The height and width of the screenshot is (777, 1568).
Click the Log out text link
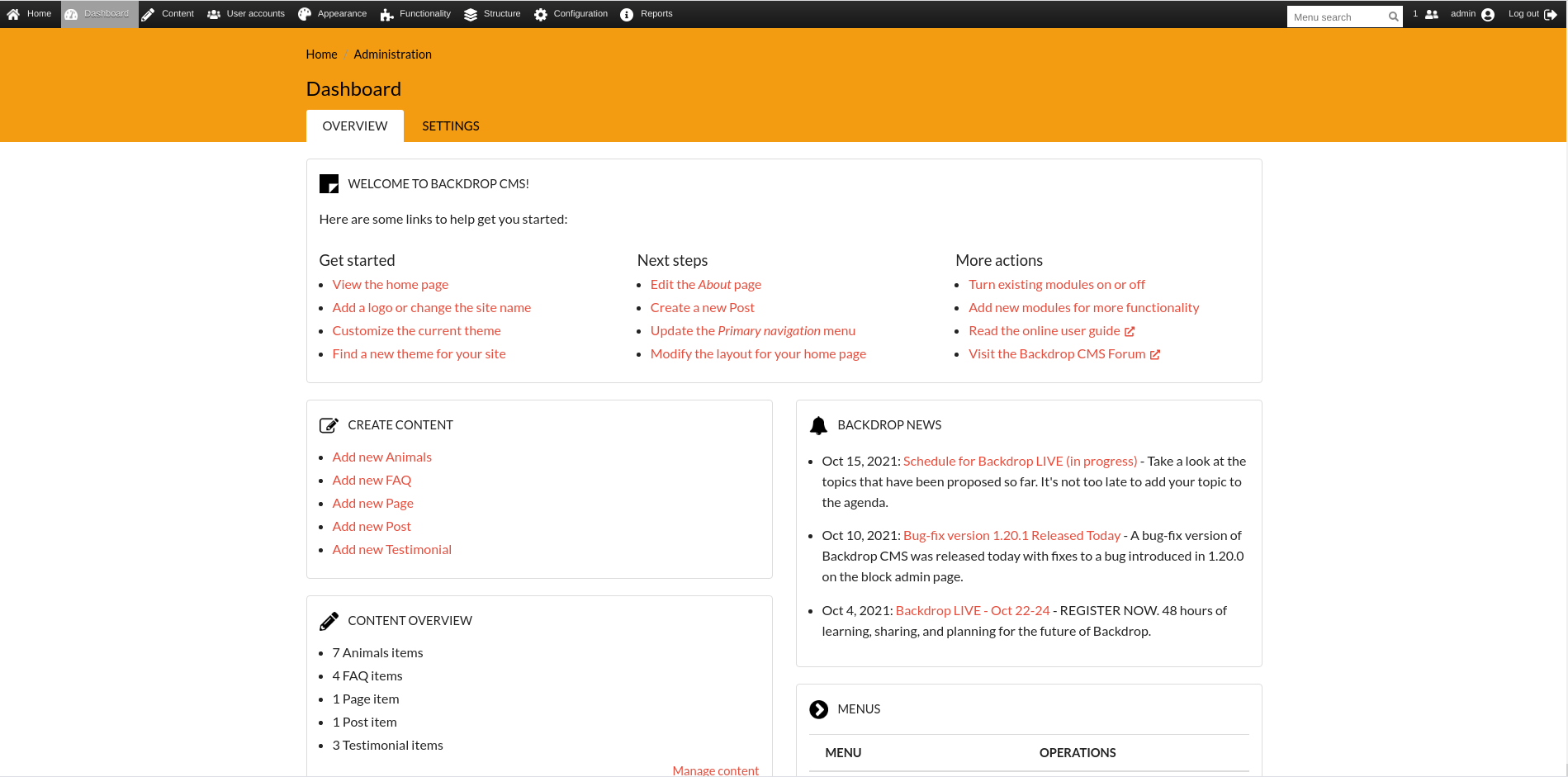pos(1523,14)
